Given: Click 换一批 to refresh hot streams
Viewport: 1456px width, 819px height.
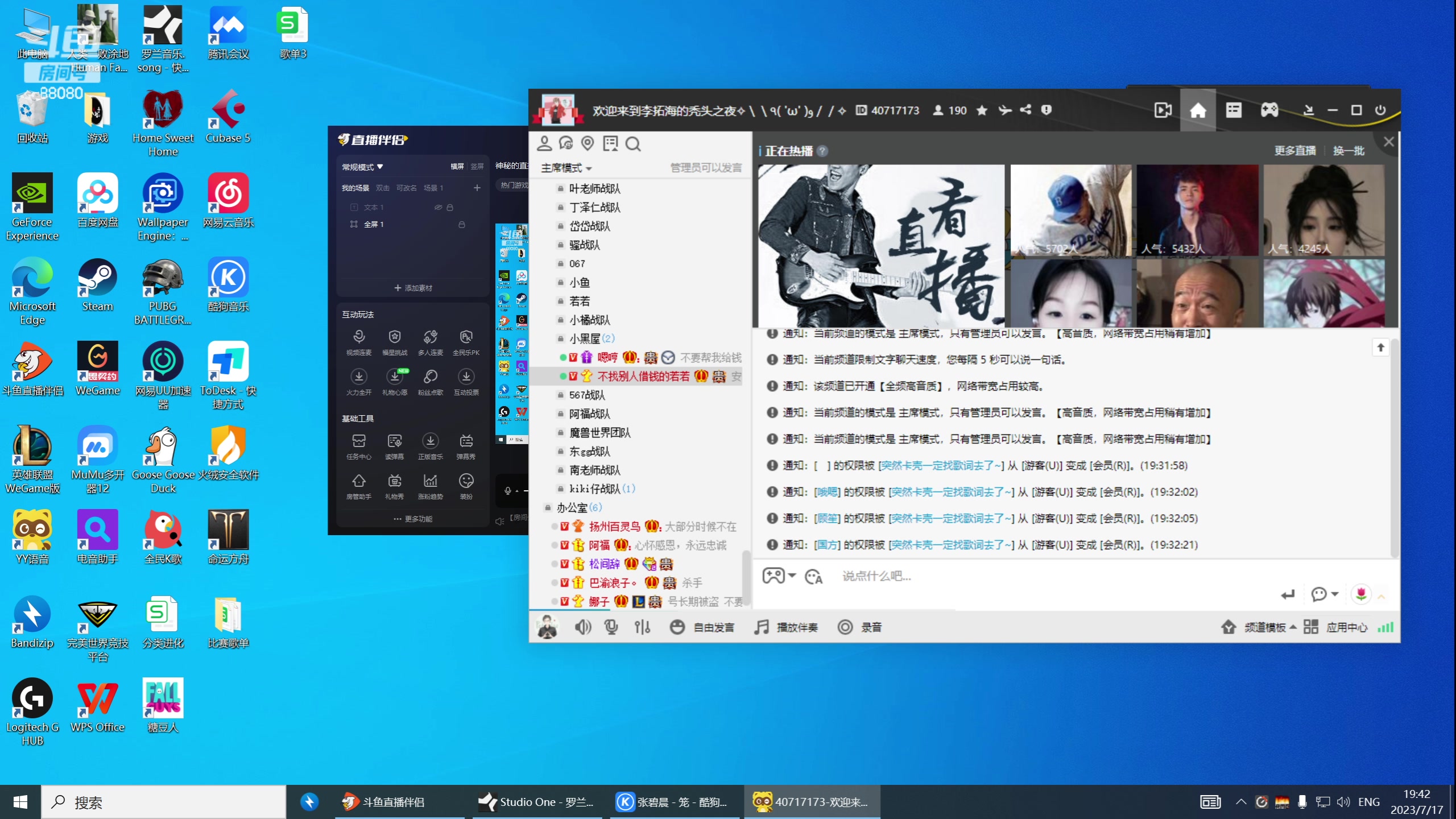Looking at the screenshot, I should [x=1349, y=150].
